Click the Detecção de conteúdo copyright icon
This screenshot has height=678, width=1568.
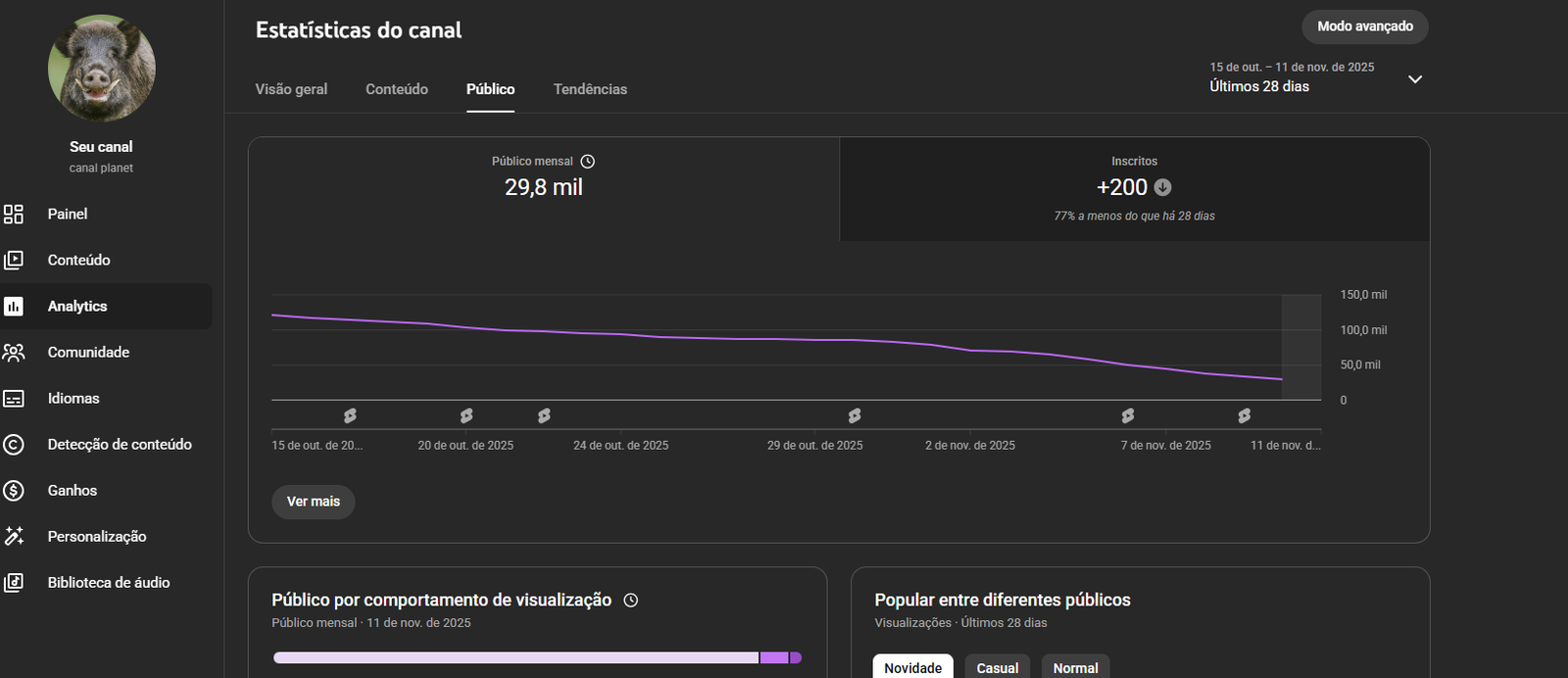pos(14,444)
